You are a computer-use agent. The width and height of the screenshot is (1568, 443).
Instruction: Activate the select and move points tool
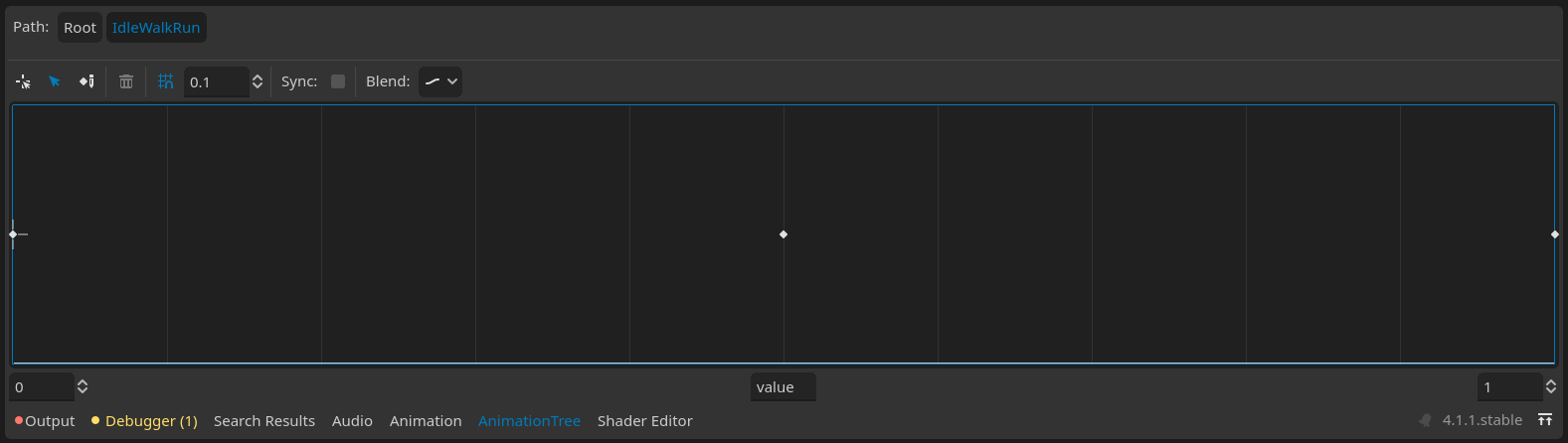point(55,81)
